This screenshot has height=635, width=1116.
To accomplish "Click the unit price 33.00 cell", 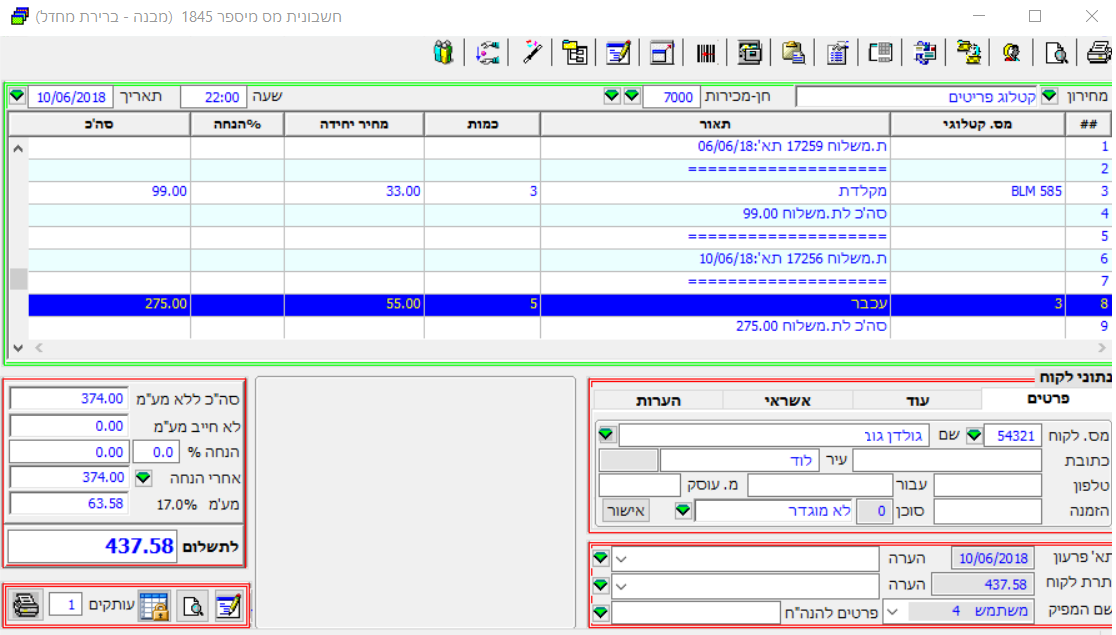I will (354, 191).
